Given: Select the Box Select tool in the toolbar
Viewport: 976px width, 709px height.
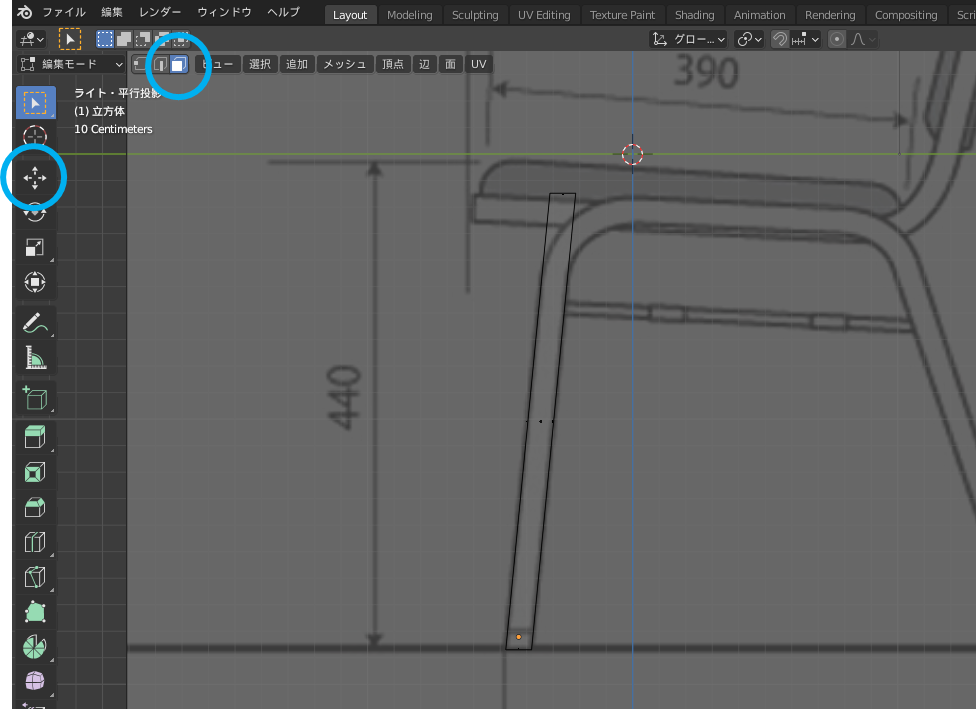Looking at the screenshot, I should coord(35,103).
